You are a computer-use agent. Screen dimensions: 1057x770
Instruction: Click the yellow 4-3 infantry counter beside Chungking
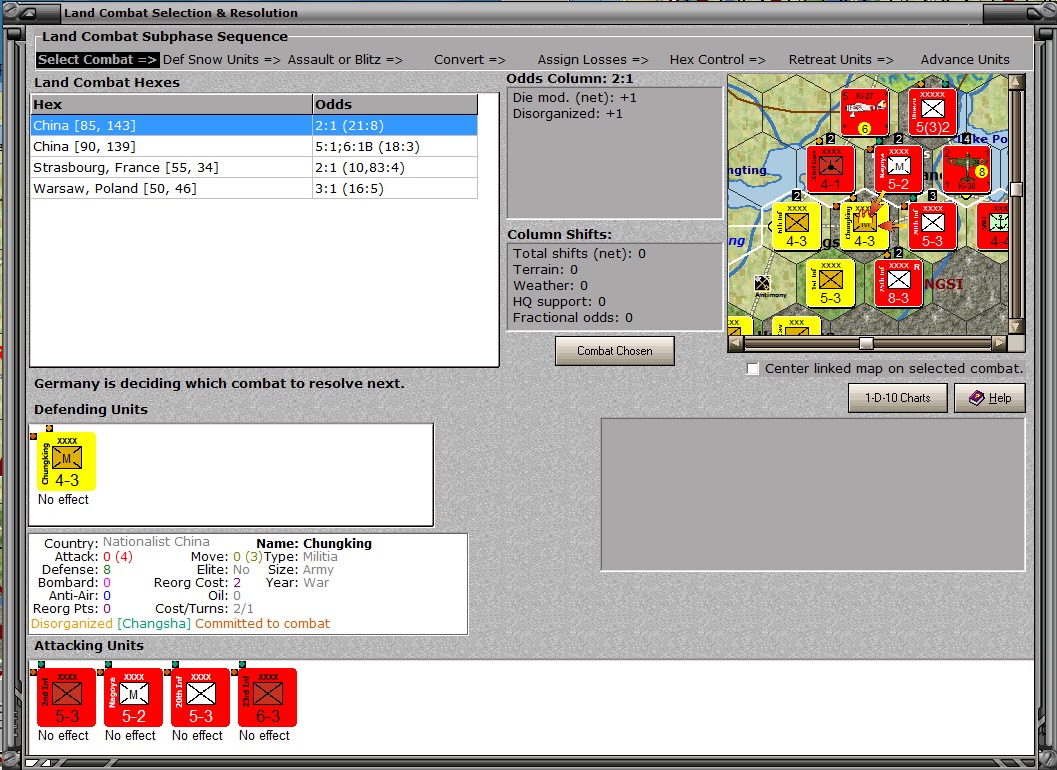coord(797,227)
